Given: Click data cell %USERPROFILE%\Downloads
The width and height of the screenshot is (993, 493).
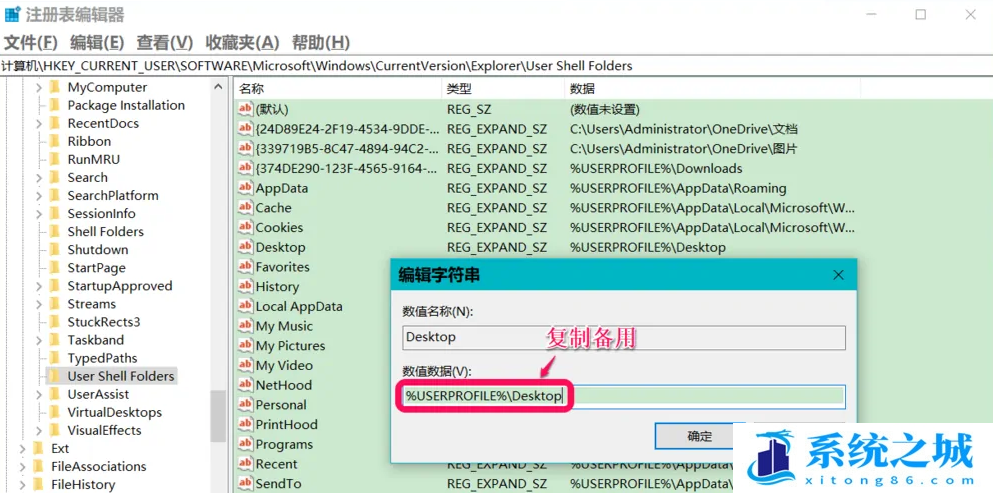Looking at the screenshot, I should pos(656,169).
